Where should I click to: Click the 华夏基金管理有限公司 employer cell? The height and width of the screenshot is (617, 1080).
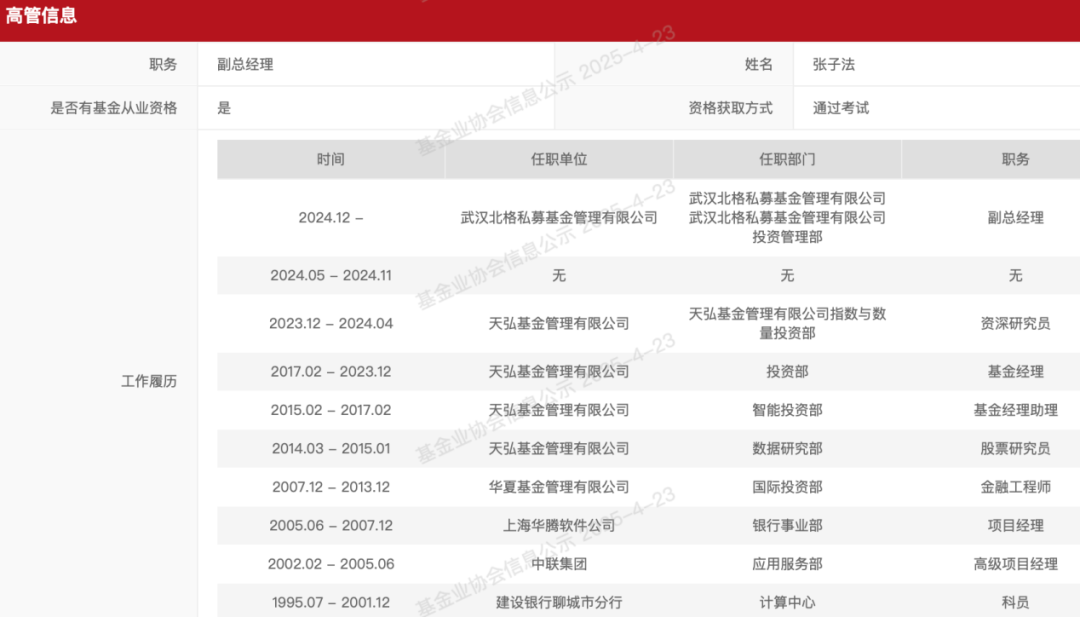coord(559,488)
